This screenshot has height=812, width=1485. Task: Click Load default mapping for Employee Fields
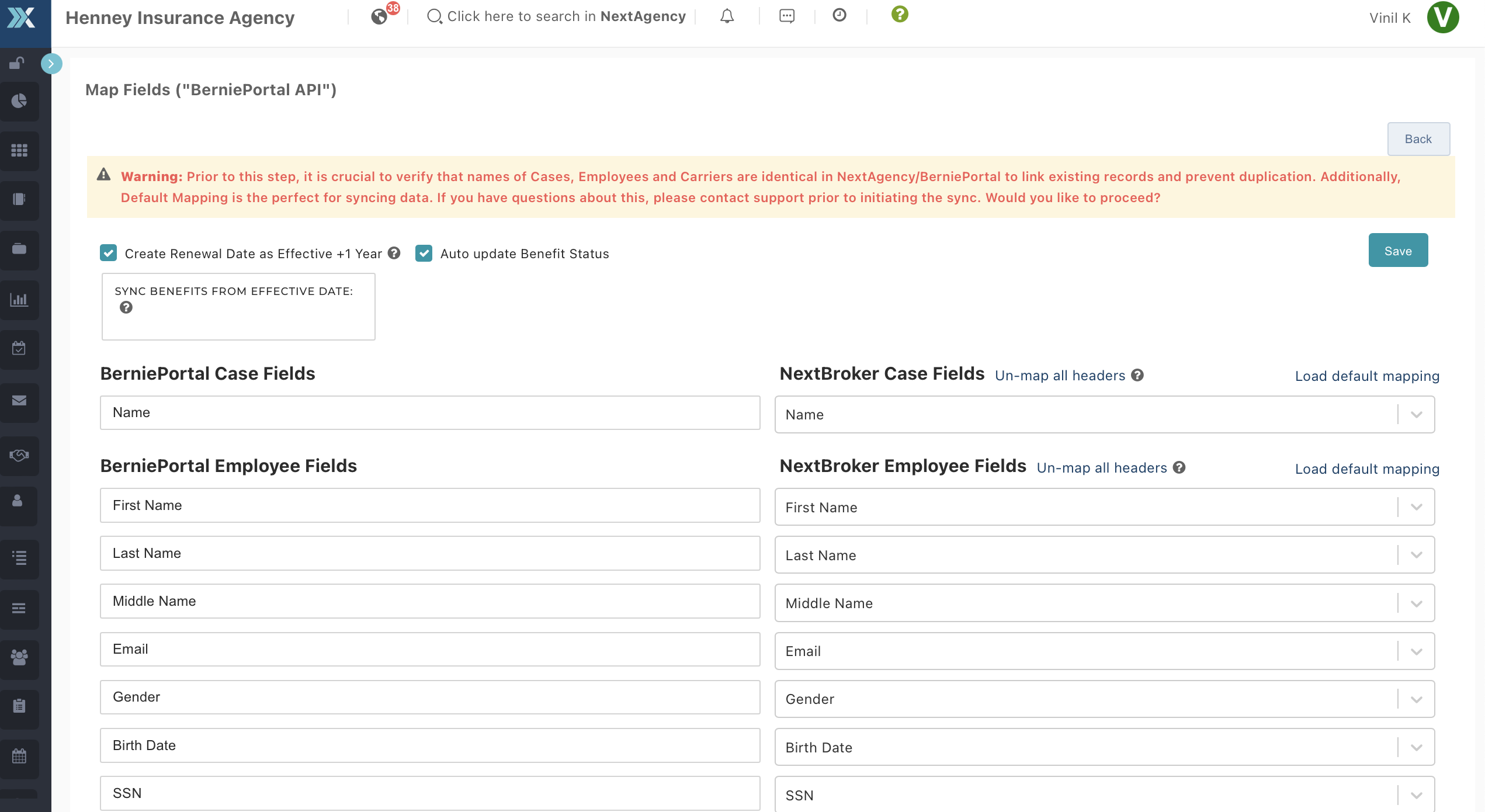coord(1367,469)
